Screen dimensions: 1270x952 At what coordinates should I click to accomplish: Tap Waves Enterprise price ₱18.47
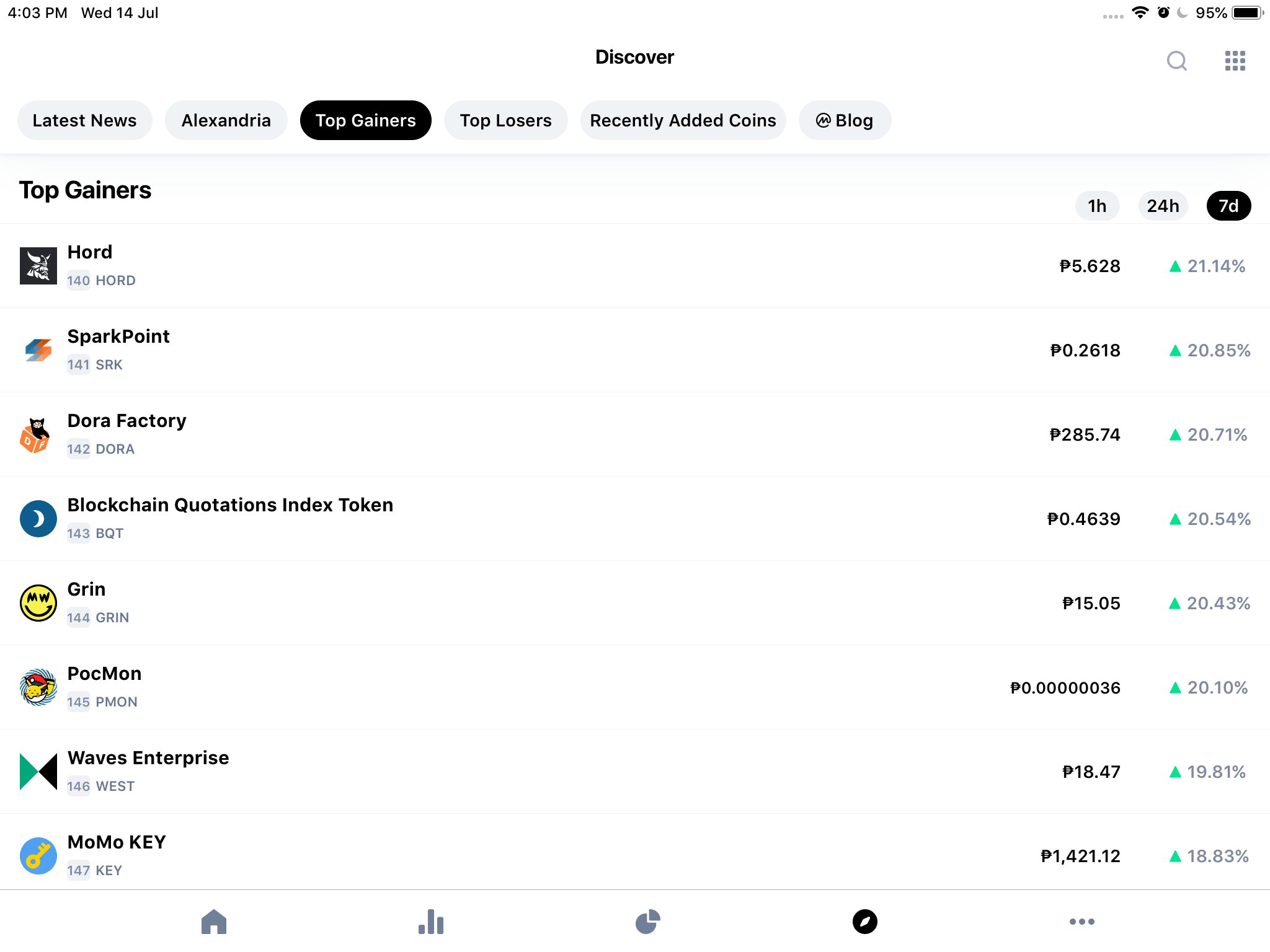point(1091,772)
